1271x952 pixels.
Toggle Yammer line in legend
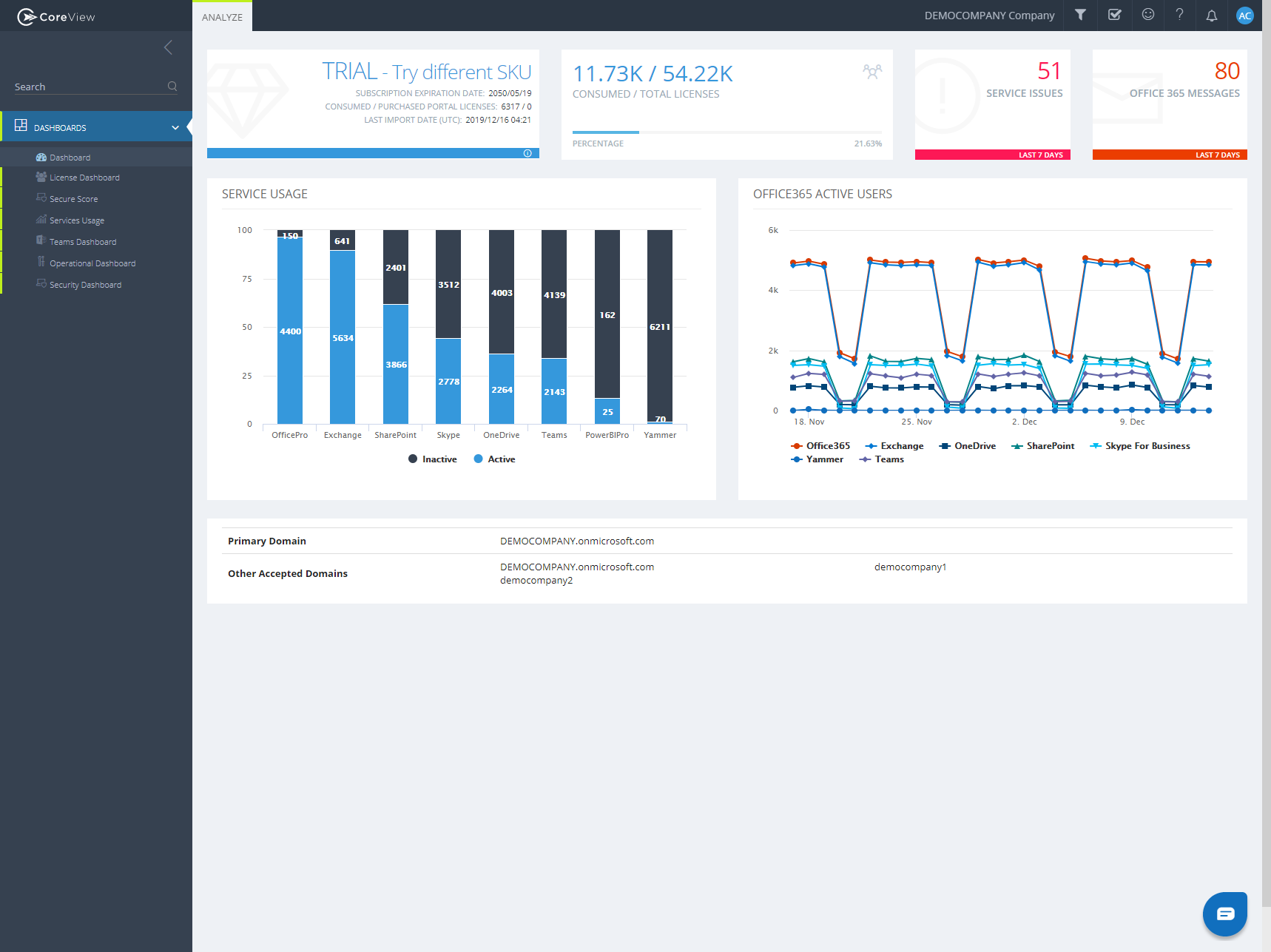(817, 459)
